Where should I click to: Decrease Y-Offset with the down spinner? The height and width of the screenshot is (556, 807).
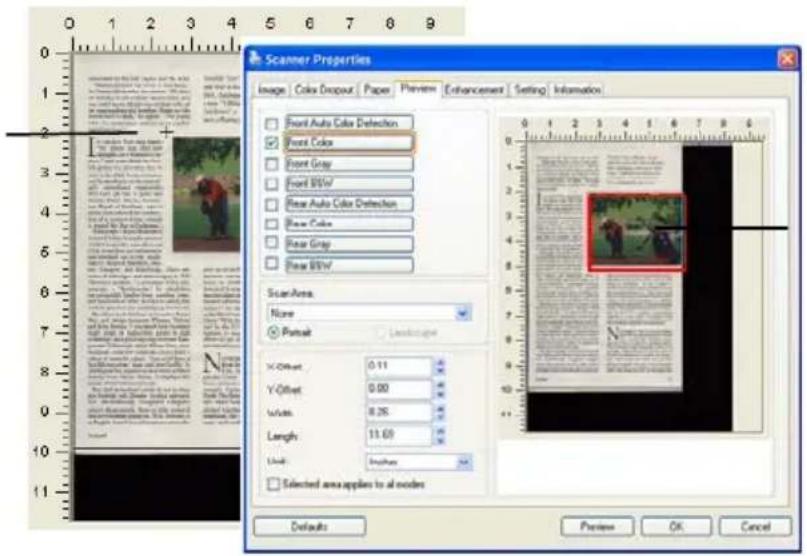click(x=440, y=394)
